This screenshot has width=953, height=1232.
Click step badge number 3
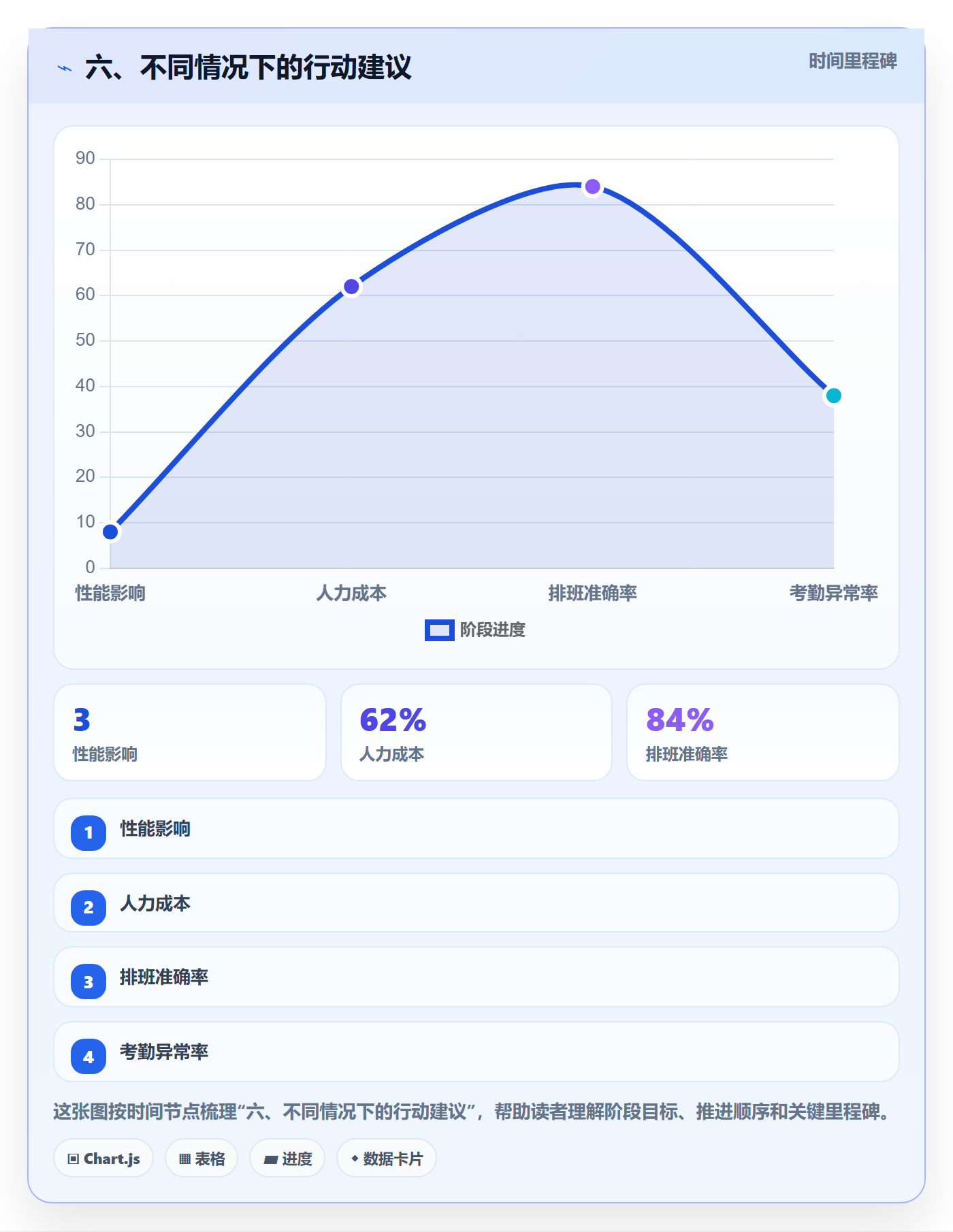pyautogui.click(x=88, y=982)
